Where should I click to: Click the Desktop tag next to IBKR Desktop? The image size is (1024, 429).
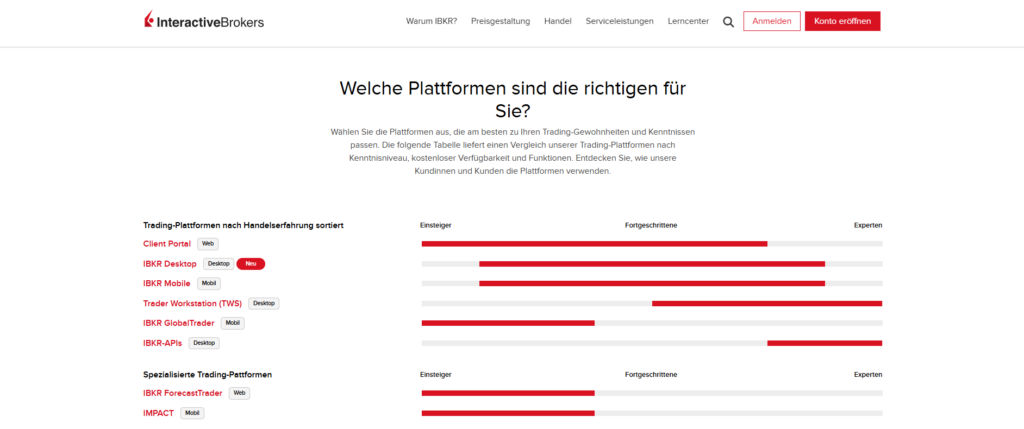pyautogui.click(x=218, y=264)
